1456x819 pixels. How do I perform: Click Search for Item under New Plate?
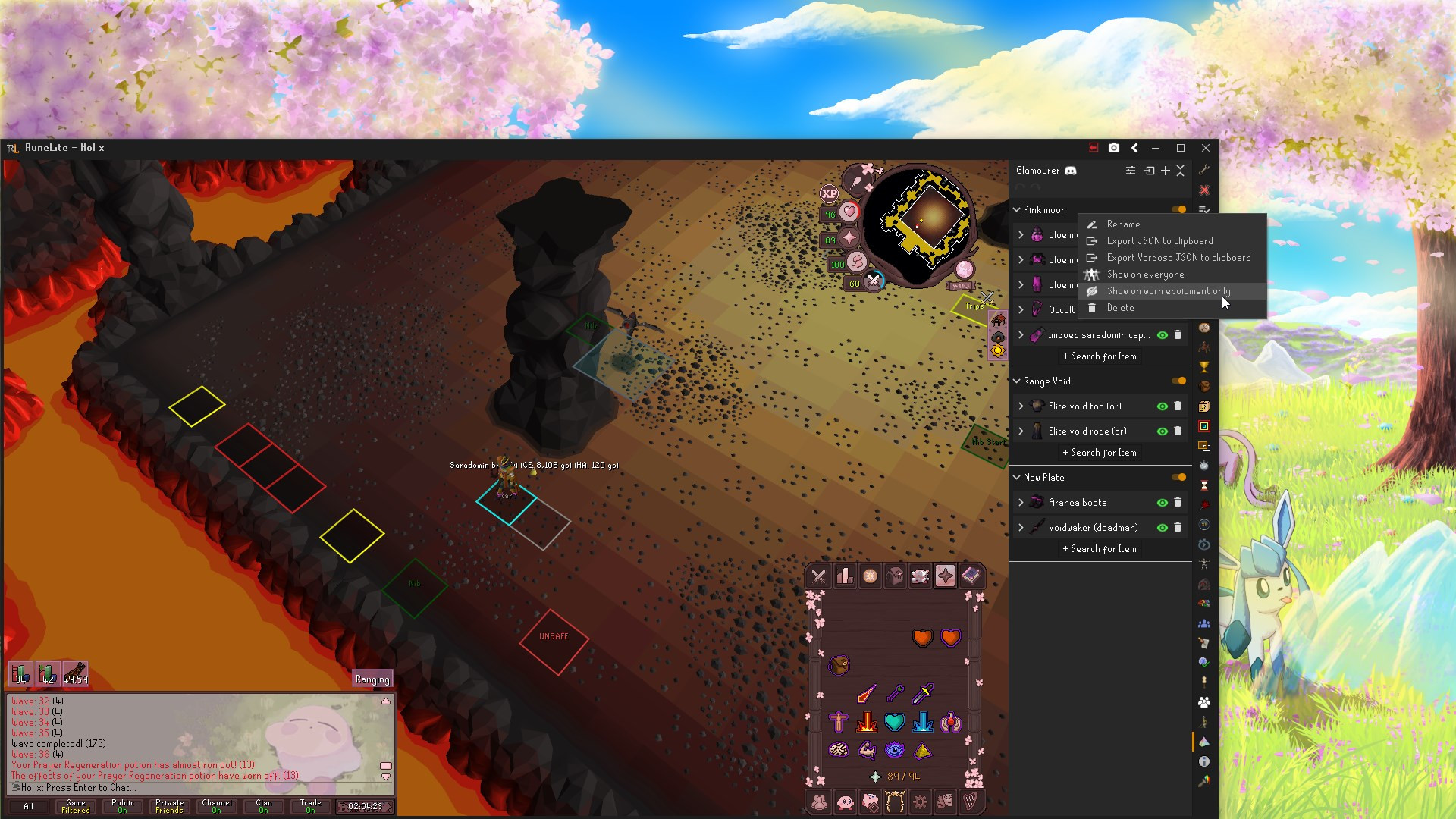click(x=1100, y=549)
